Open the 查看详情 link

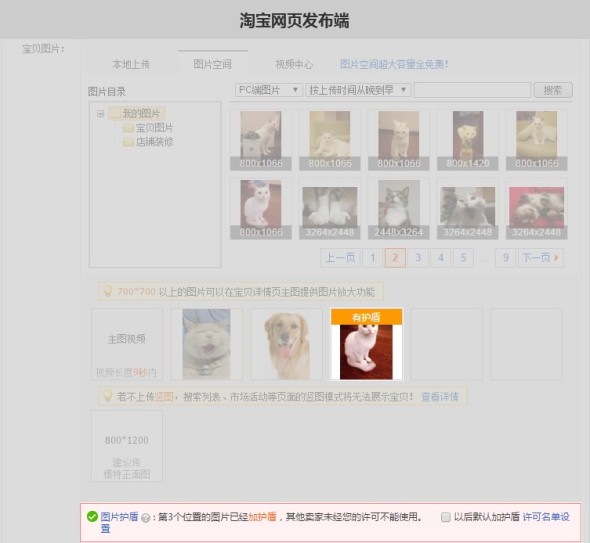439,397
